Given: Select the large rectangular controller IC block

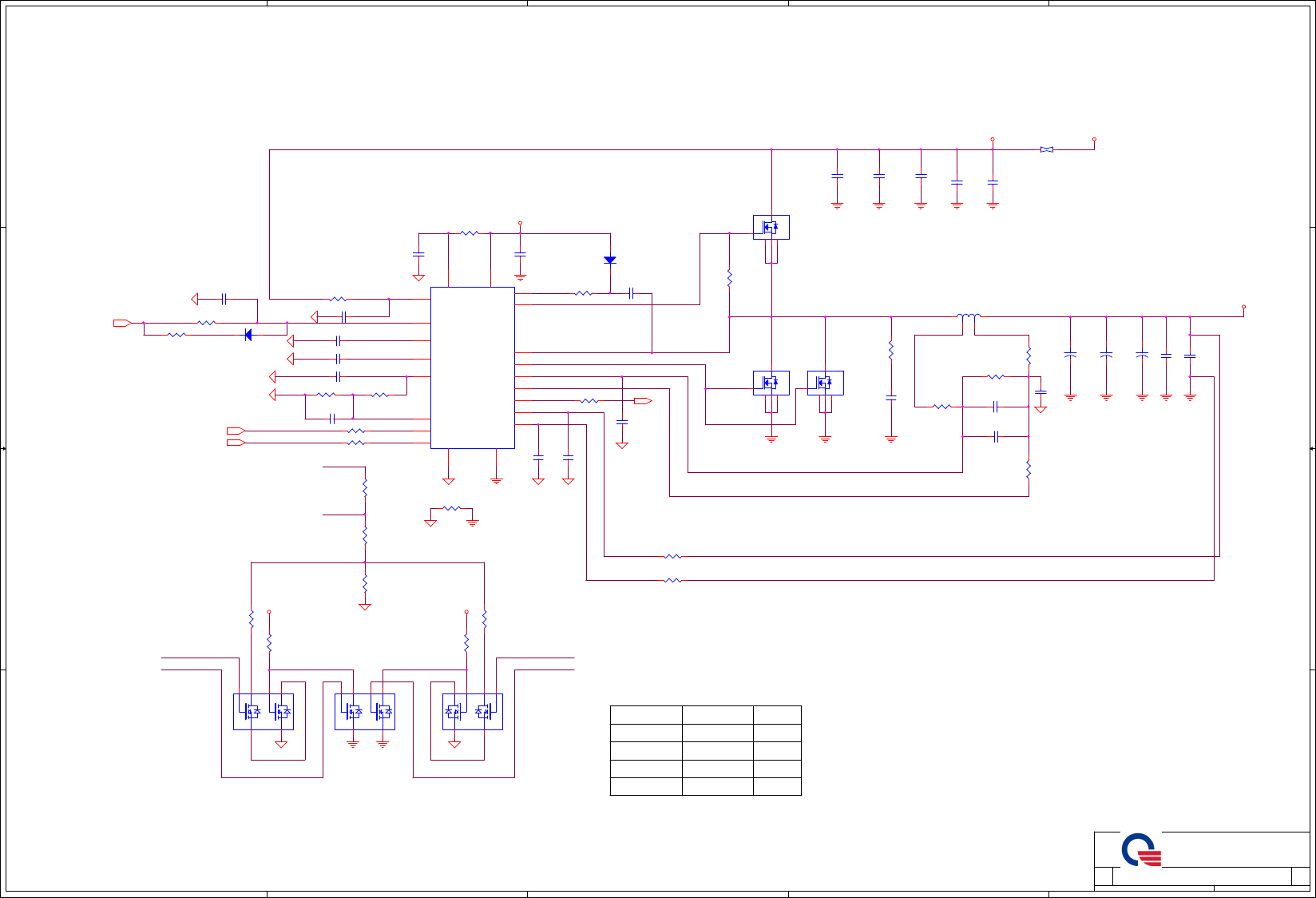Looking at the screenshot, I should 473,368.
